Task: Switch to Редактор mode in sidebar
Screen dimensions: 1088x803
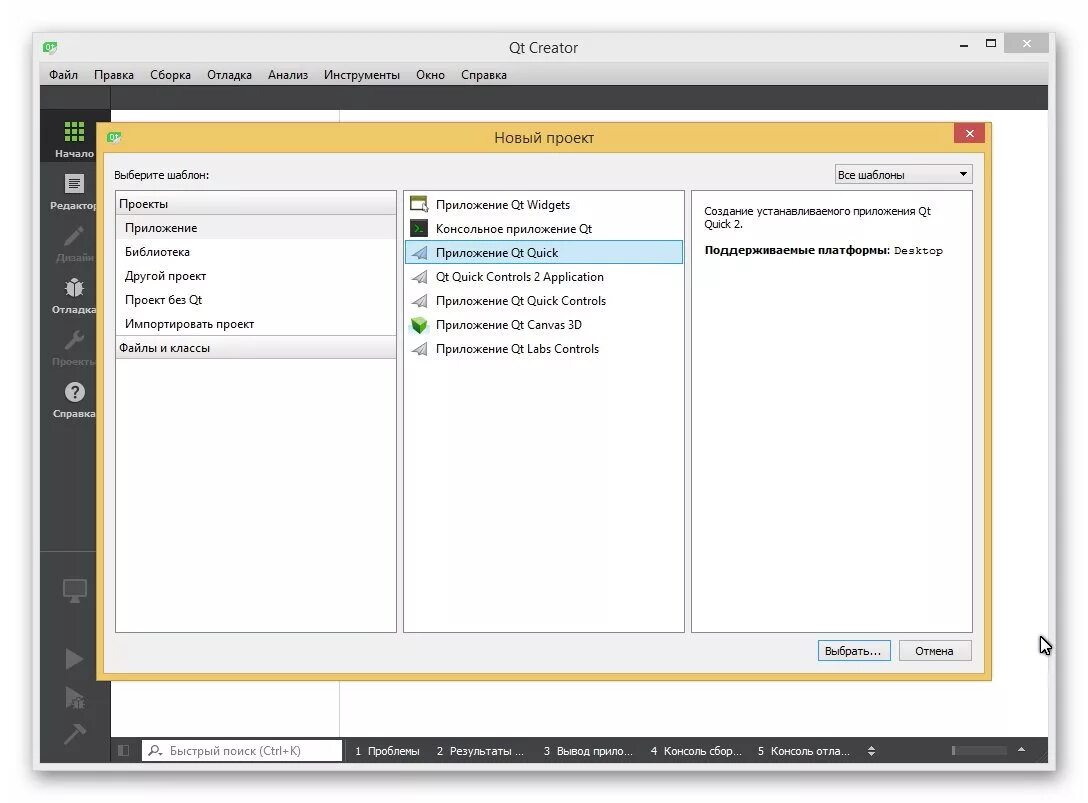Action: point(74,192)
